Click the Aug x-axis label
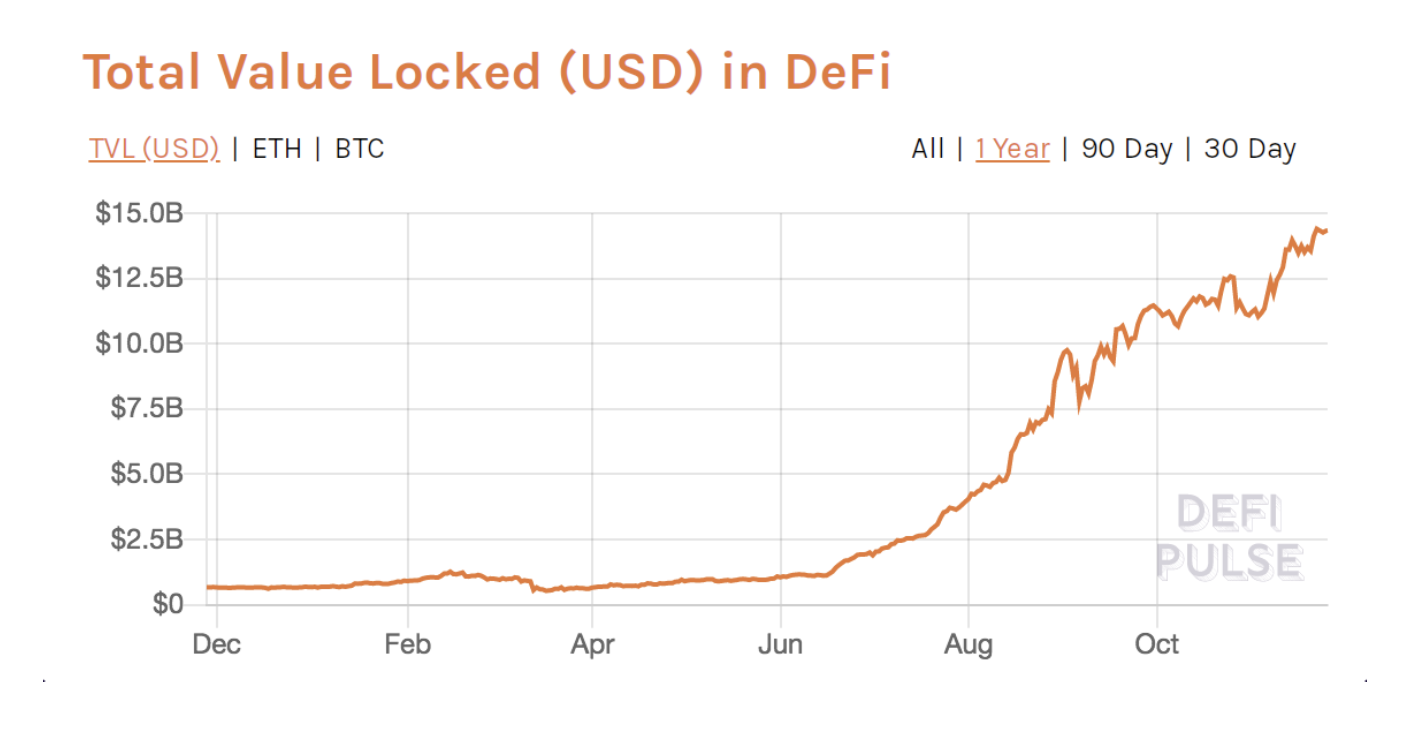Viewport: 1418px width, 754px height. (968, 644)
